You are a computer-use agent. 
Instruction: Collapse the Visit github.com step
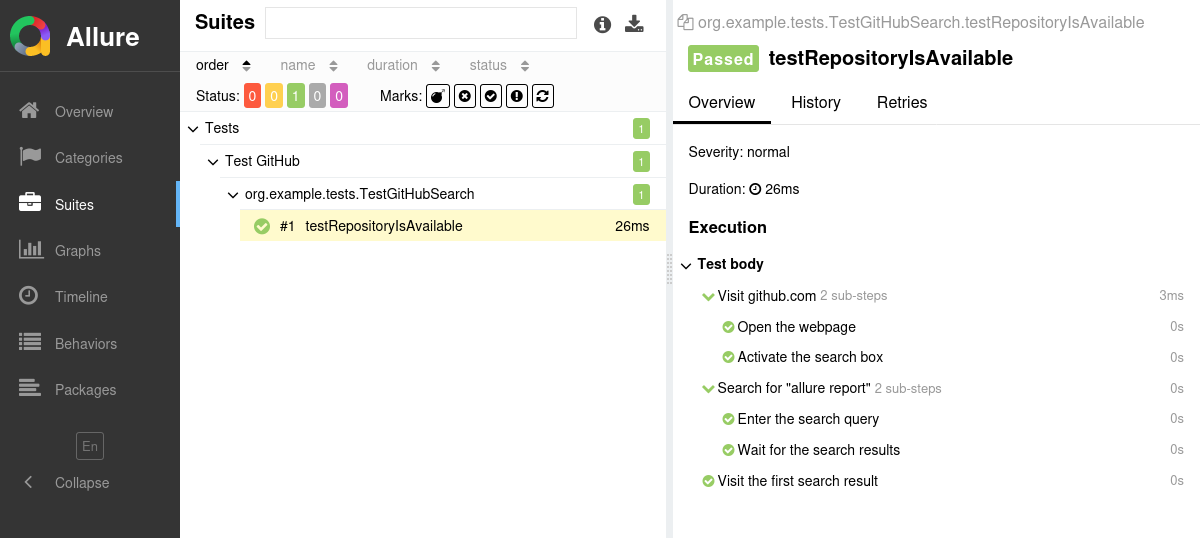pos(708,296)
